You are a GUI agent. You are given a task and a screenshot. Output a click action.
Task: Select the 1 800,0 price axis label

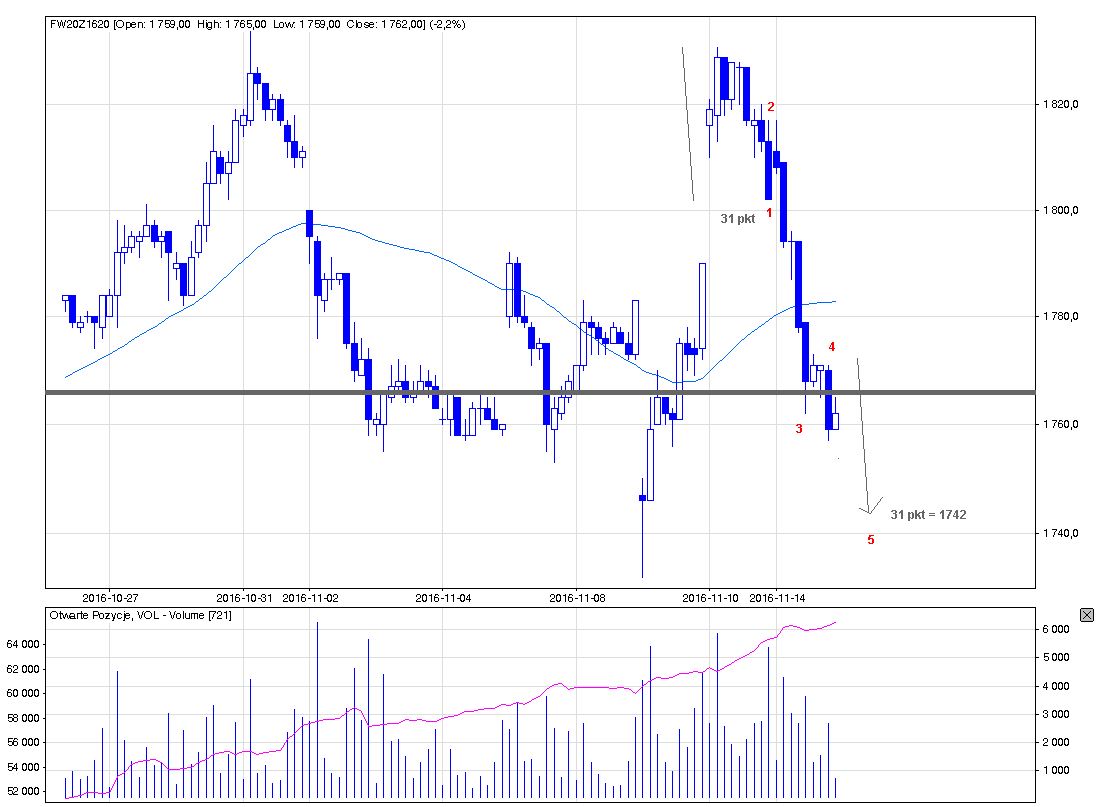tap(1060, 210)
